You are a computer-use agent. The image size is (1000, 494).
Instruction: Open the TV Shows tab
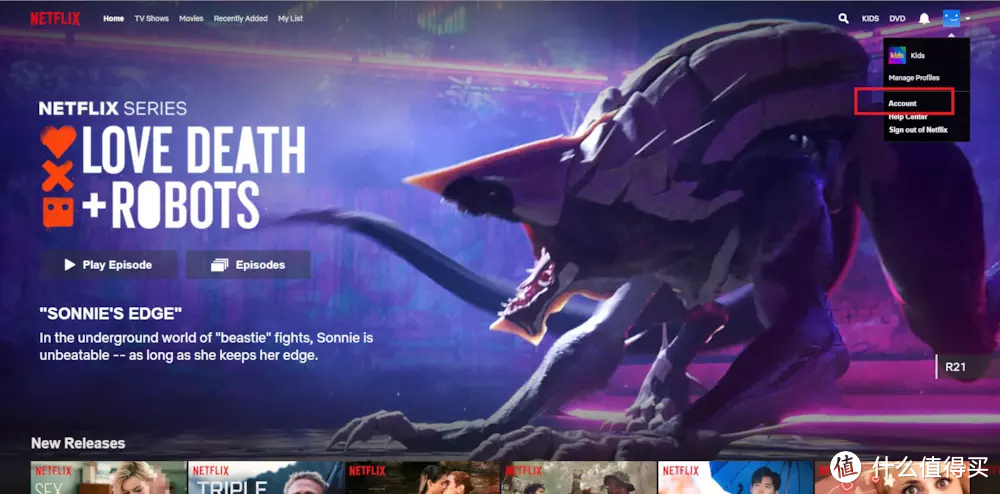pyautogui.click(x=151, y=18)
